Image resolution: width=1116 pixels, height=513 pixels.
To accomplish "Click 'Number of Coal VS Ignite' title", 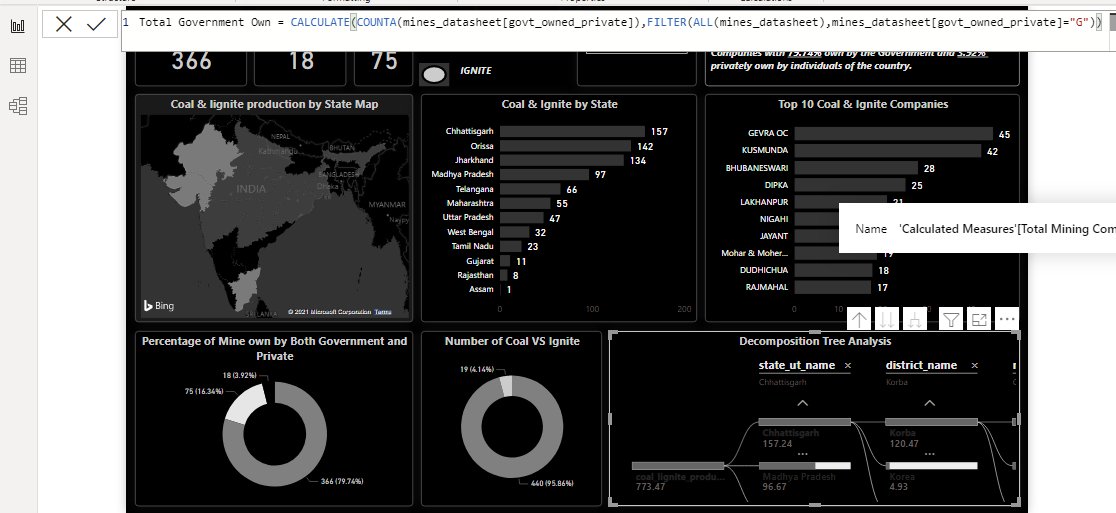I will 512,341.
